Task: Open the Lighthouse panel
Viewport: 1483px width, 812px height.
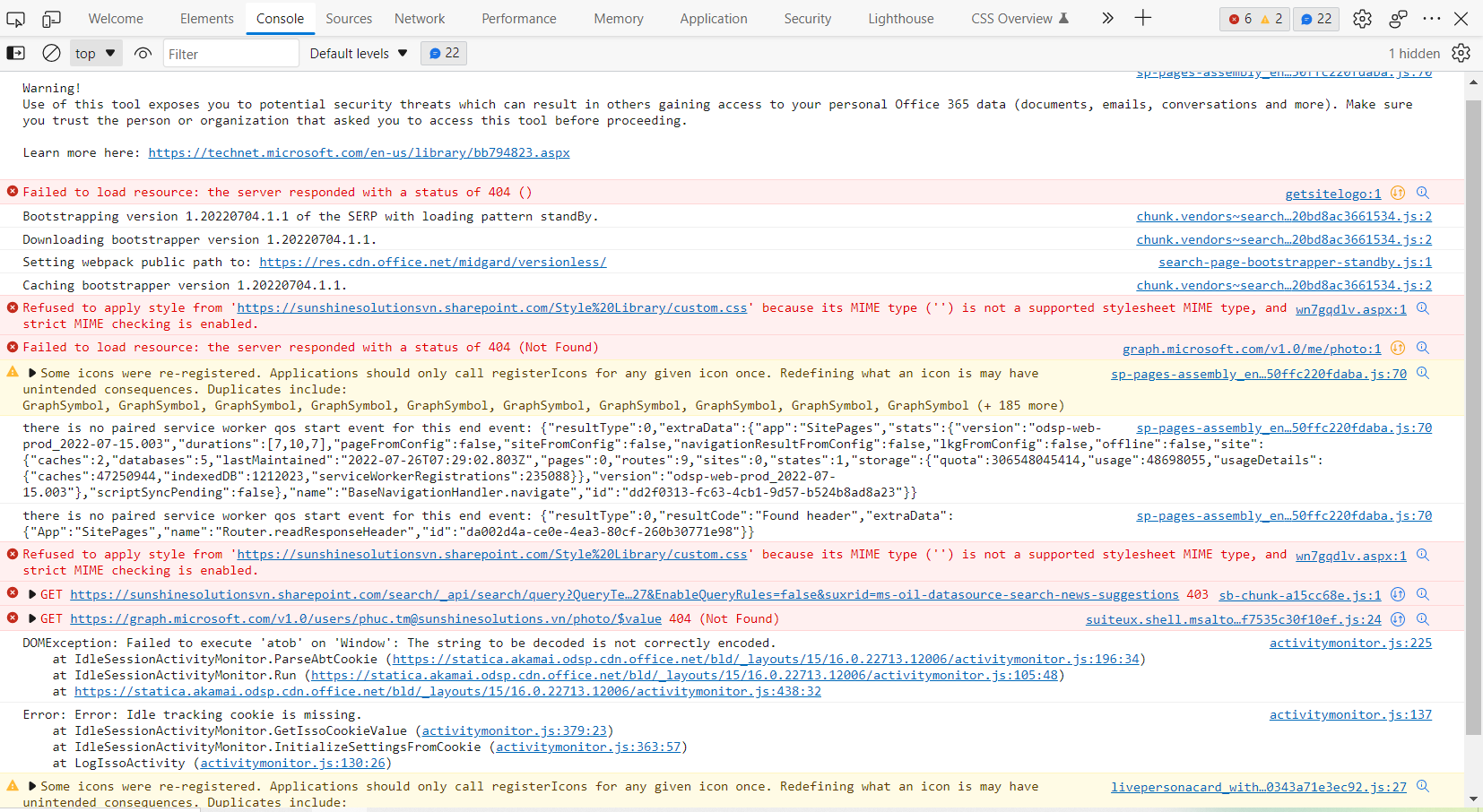Action: [901, 18]
